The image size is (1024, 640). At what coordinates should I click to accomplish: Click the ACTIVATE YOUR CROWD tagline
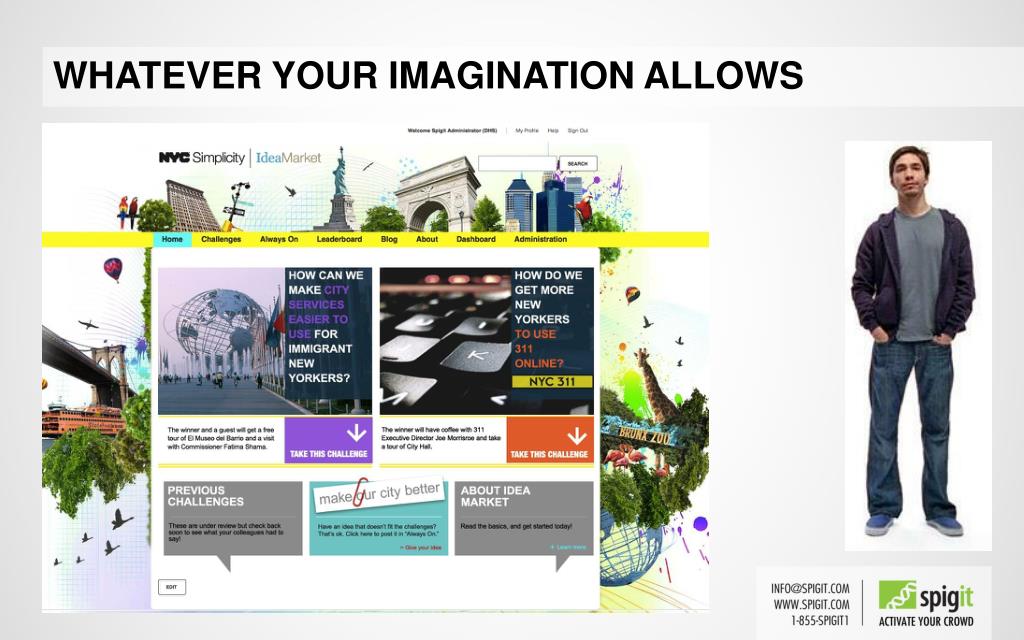pos(926,622)
